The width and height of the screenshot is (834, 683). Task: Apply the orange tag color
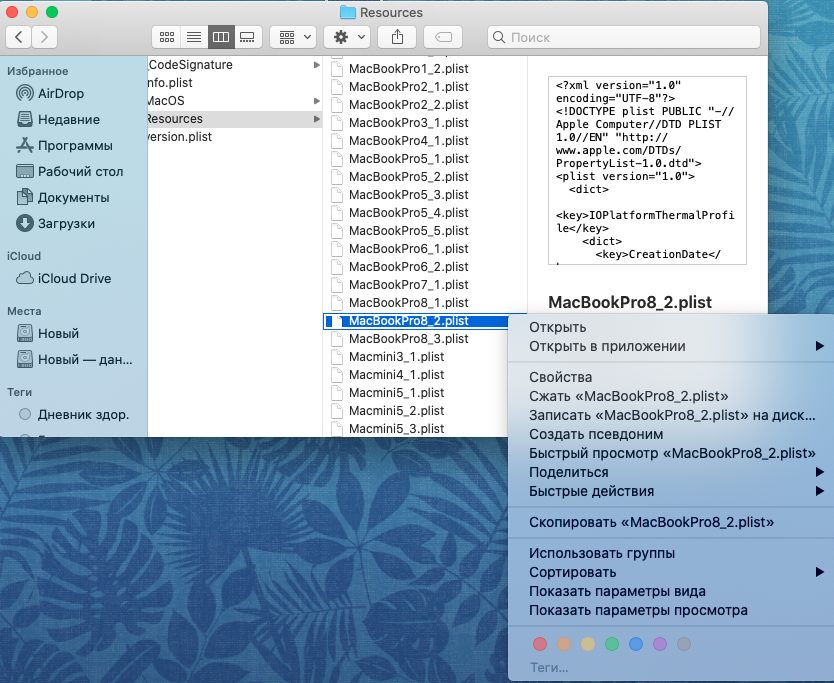(x=564, y=644)
